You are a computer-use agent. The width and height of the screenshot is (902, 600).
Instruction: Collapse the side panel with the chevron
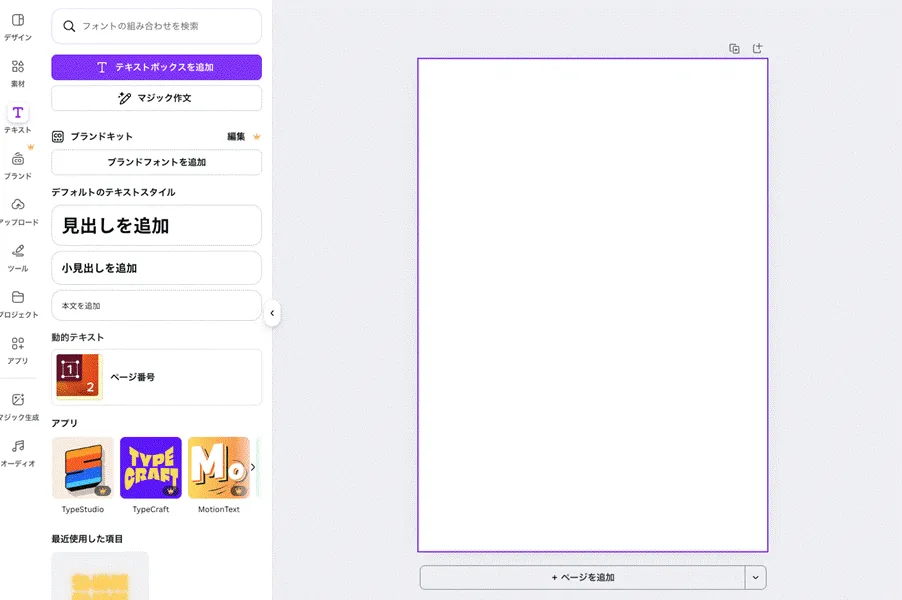[x=272, y=313]
